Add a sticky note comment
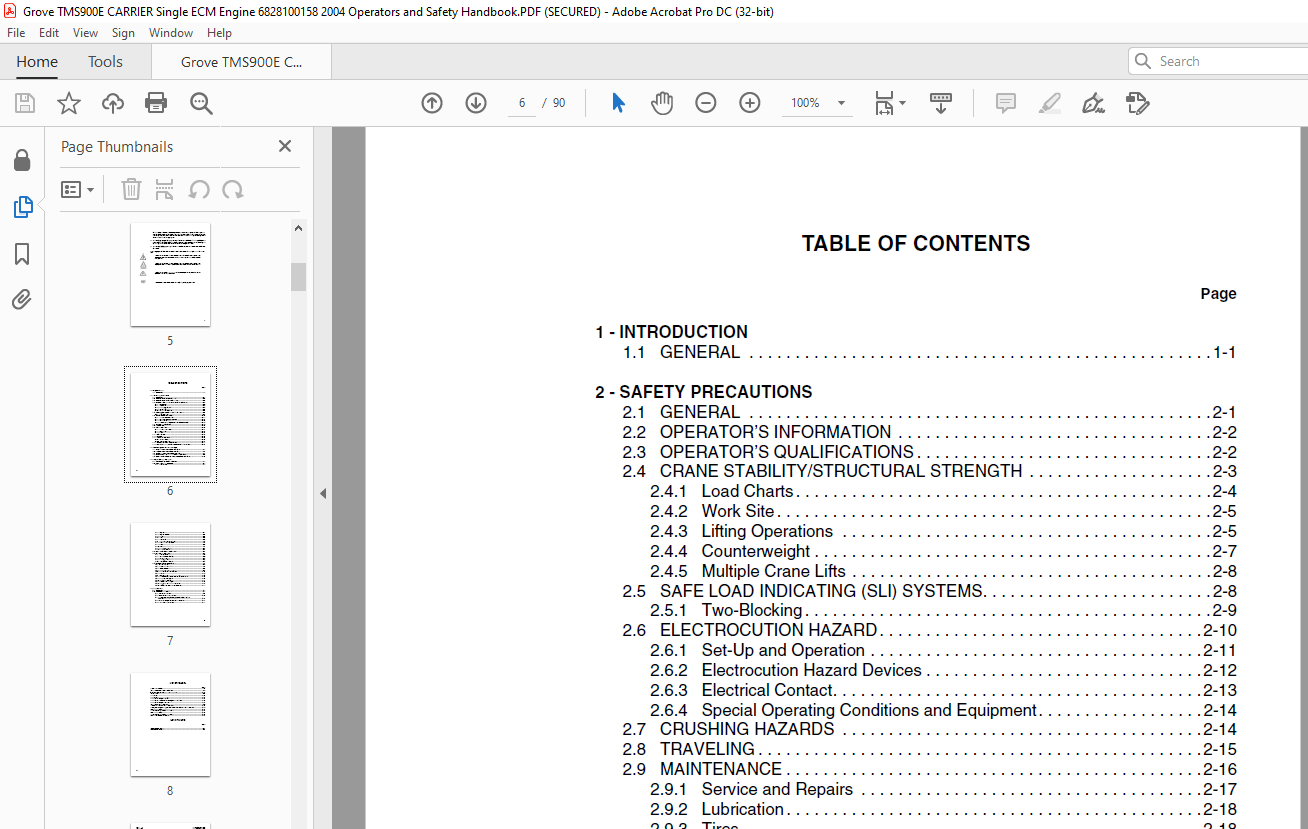This screenshot has width=1308, height=829. coord(1006,103)
